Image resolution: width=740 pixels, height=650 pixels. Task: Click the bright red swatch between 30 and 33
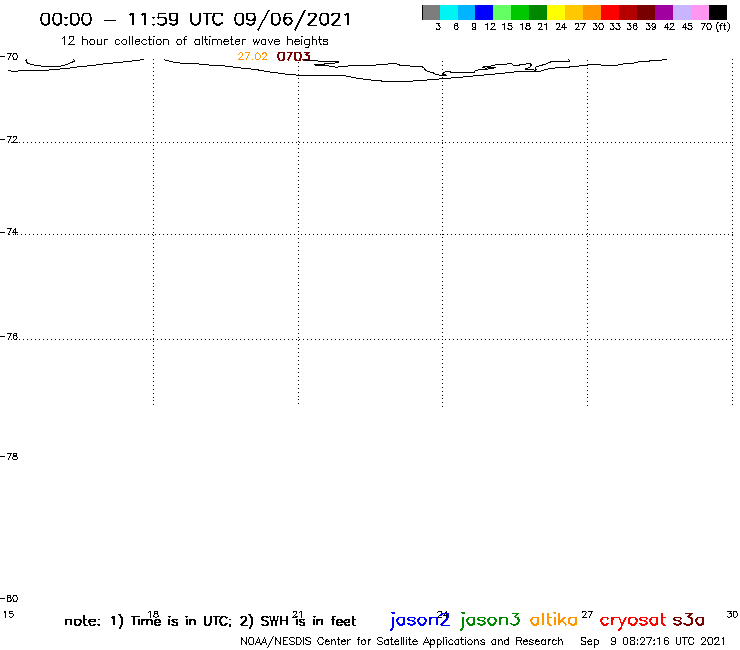[610, 12]
